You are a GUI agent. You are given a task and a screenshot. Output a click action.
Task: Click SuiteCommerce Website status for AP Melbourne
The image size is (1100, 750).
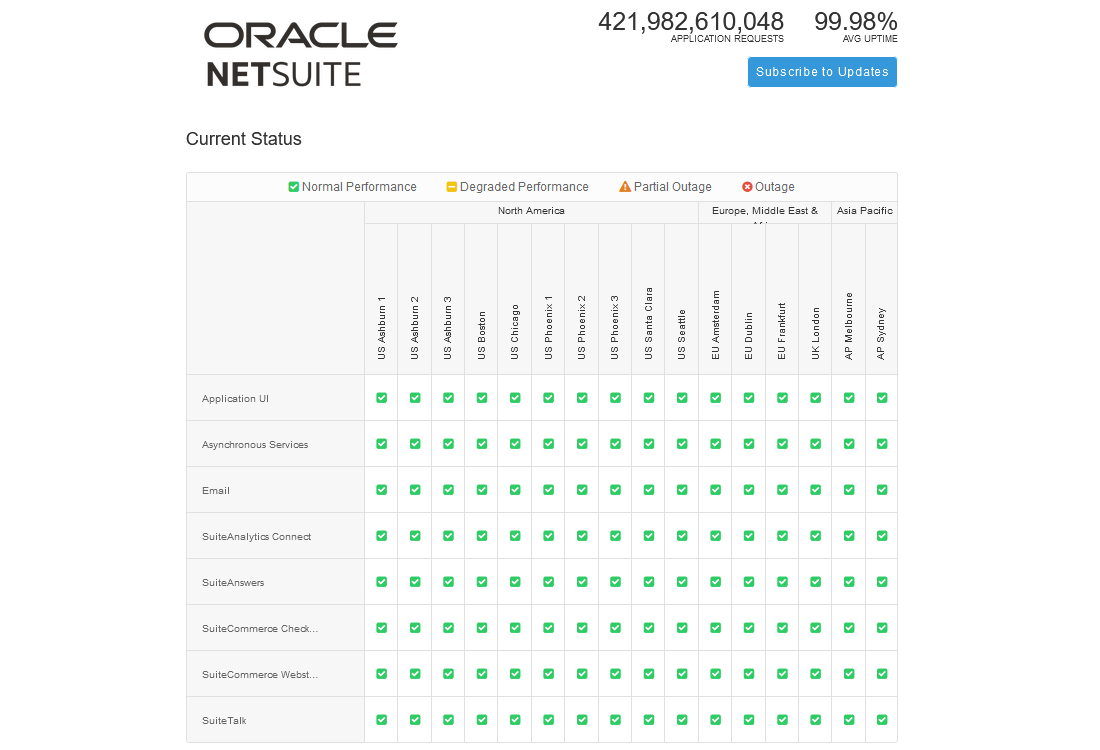(x=849, y=674)
